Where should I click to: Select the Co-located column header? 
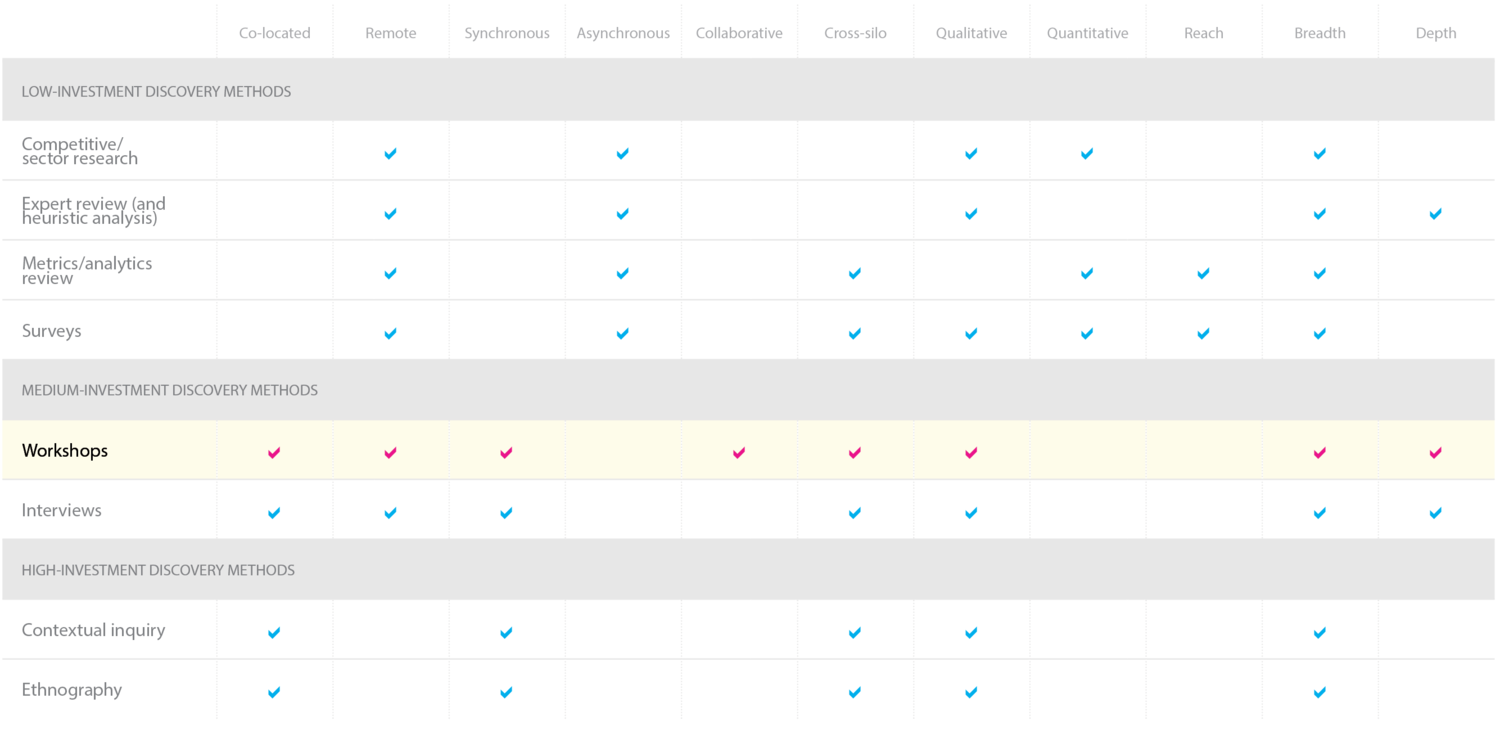[274, 33]
